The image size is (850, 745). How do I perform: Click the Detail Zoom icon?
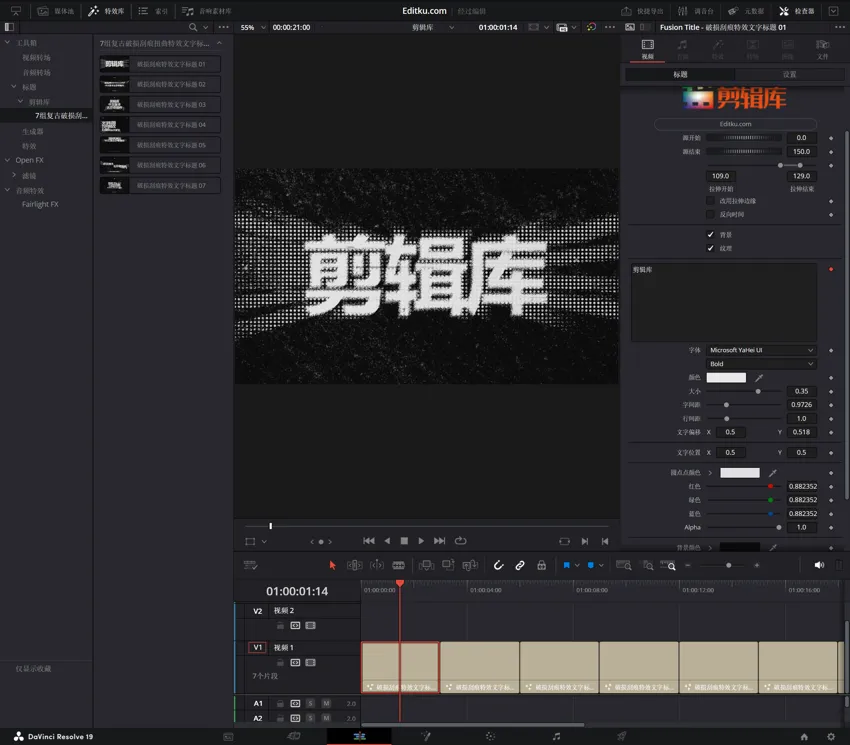(x=648, y=565)
